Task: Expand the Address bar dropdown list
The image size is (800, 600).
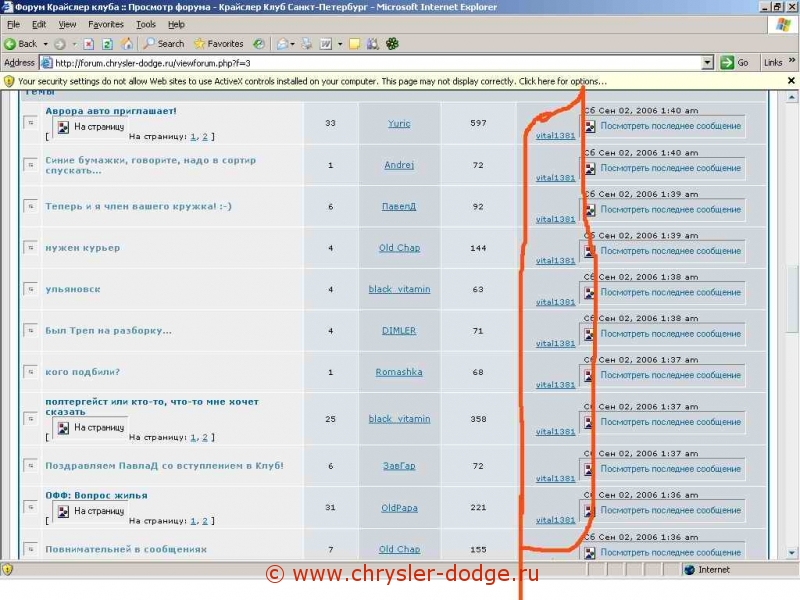Action: 707,63
